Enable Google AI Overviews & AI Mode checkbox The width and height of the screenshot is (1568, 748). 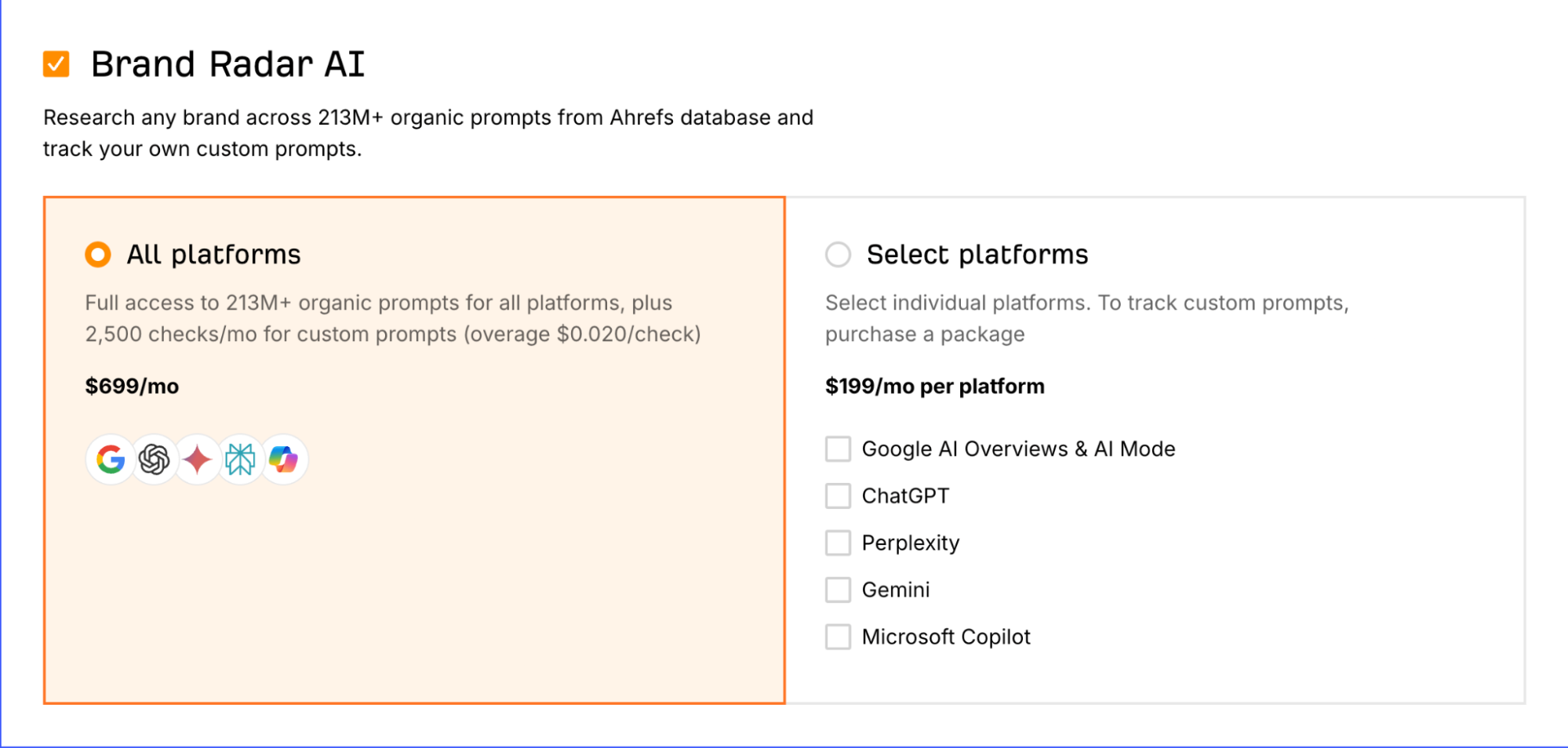(x=838, y=449)
